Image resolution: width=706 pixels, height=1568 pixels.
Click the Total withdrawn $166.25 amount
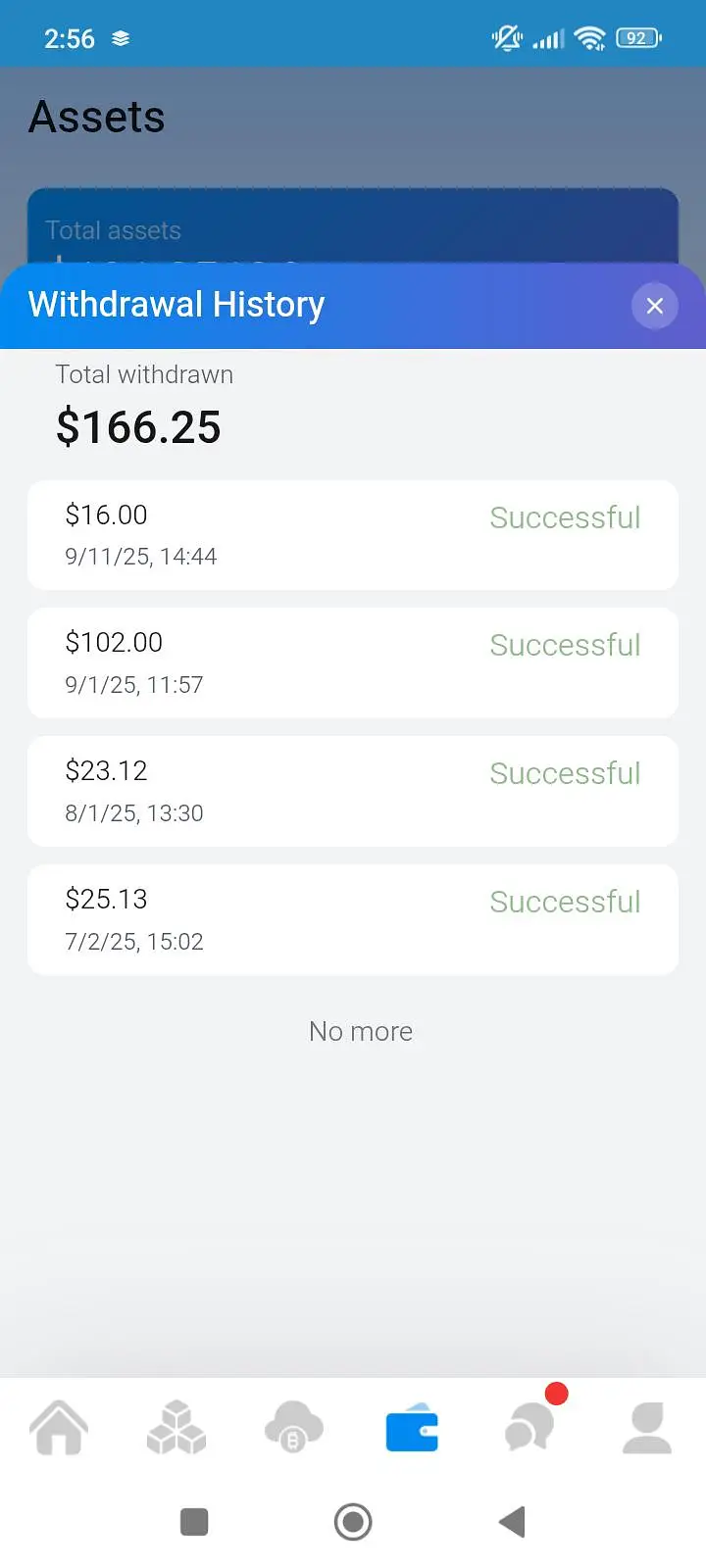click(x=138, y=427)
